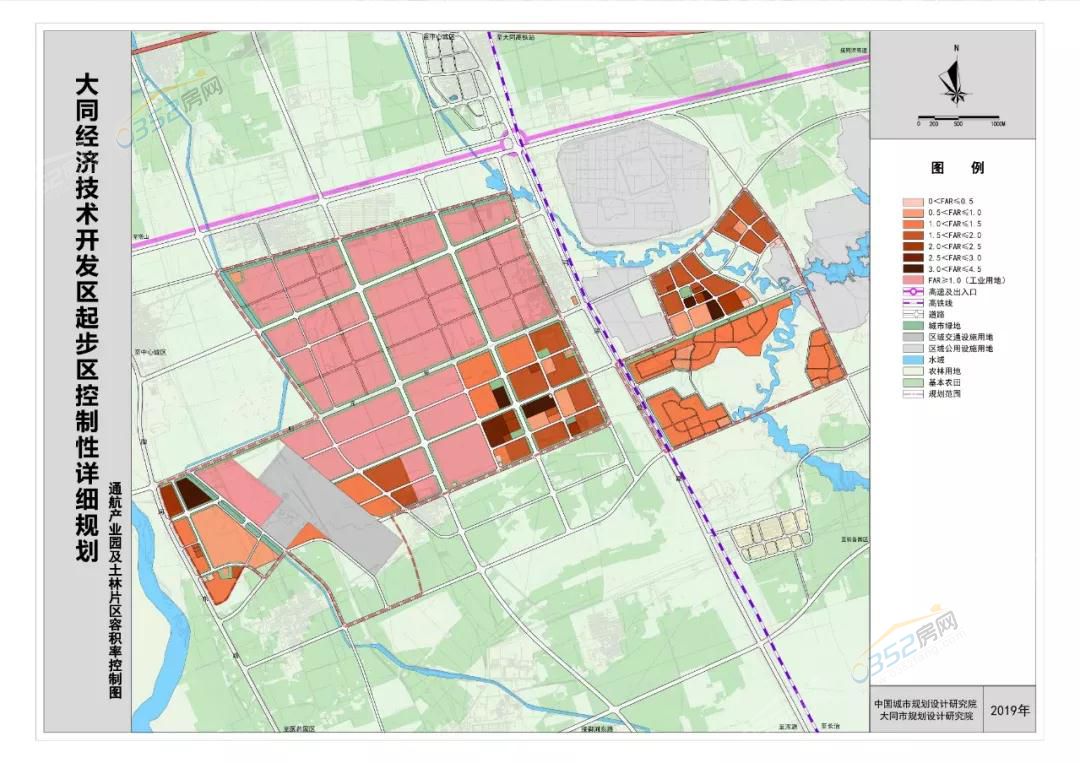This screenshot has width=1080, height=763.
Task: Click the 高铁线 dashed purple legend symbol
Action: (x=915, y=303)
